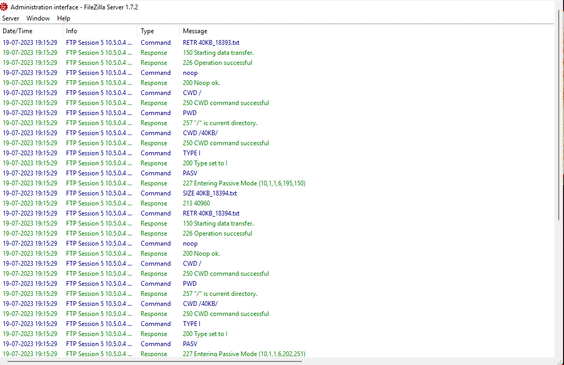Click the "150 Starting data transfer." row after RETR 40KB_18393.txt

point(277,53)
